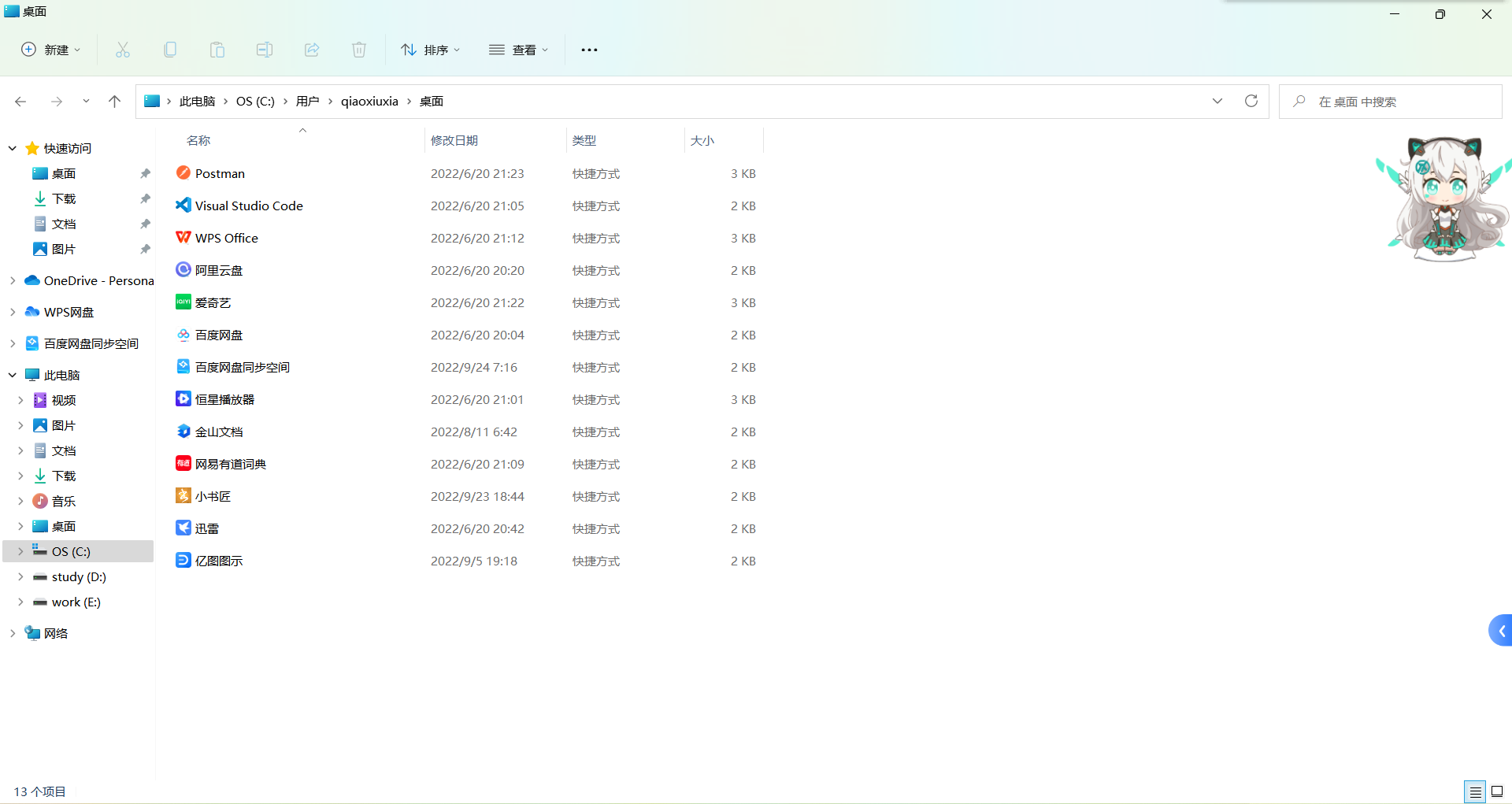Expand the 网络 tree node
Screen dimensions: 1512x804
(x=13, y=633)
